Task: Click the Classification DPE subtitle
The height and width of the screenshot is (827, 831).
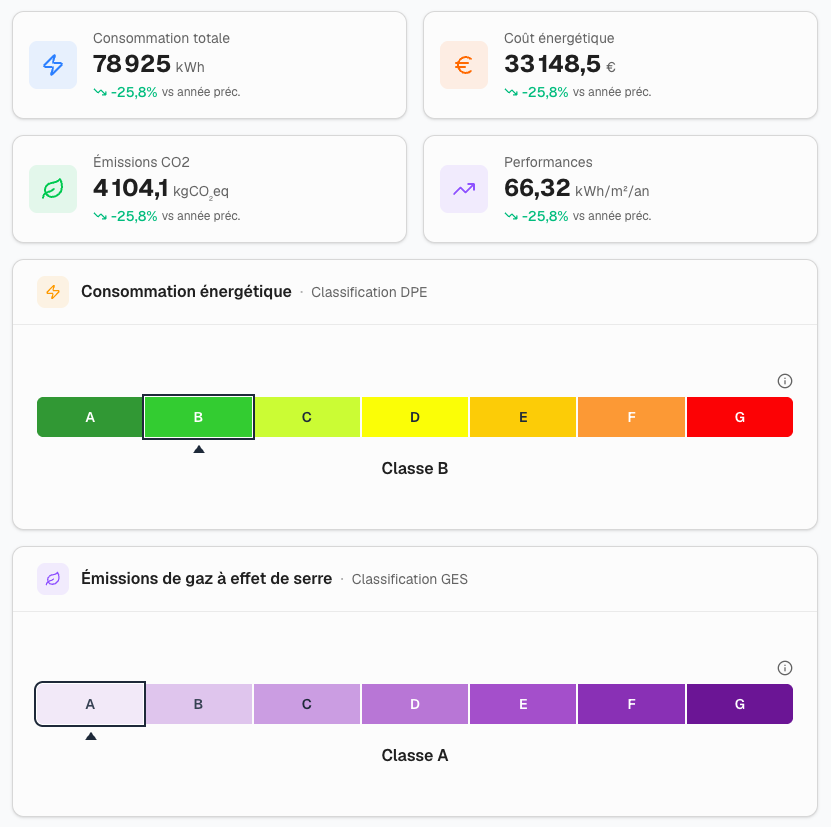Action: 369,292
